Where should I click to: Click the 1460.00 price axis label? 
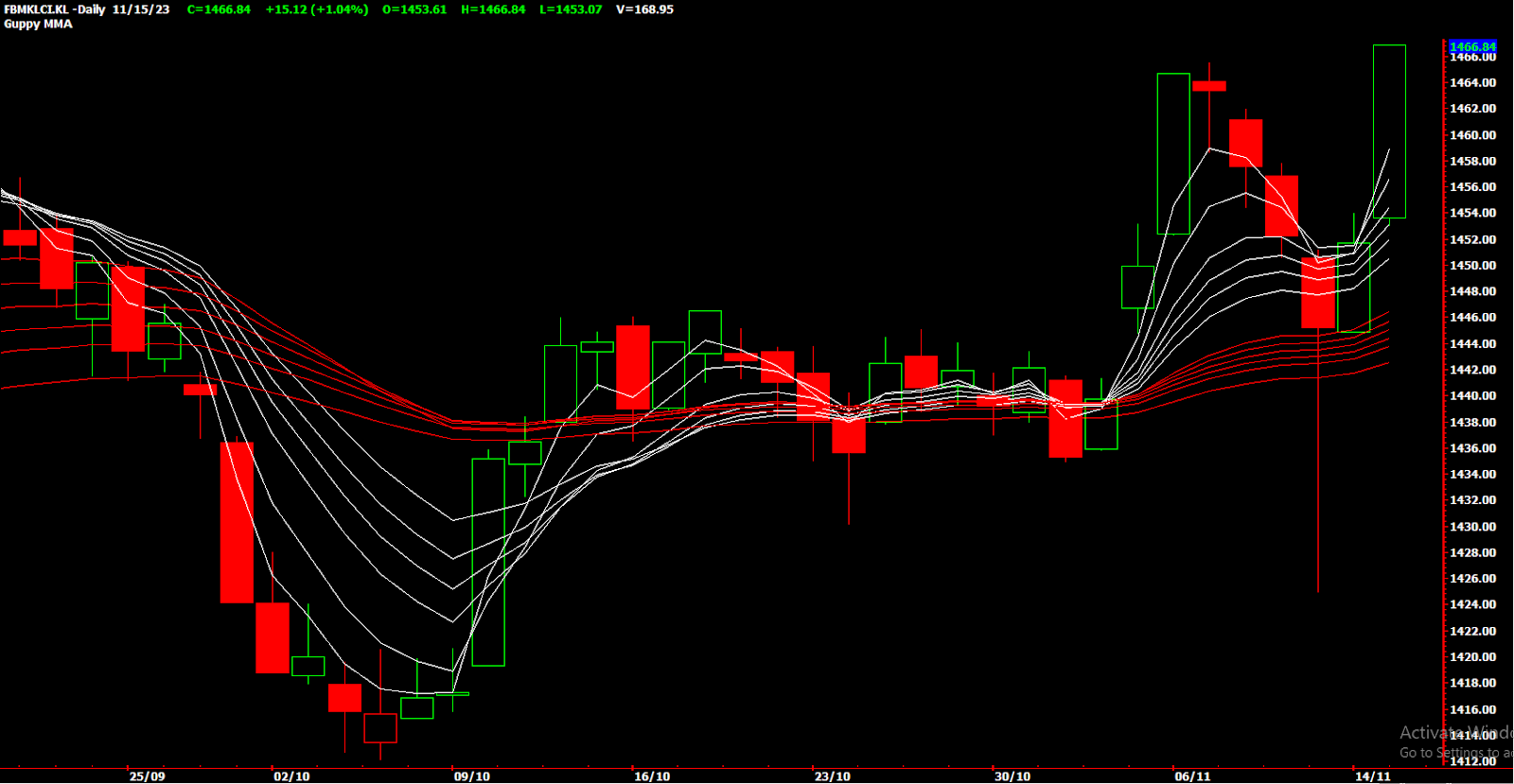tap(1473, 135)
